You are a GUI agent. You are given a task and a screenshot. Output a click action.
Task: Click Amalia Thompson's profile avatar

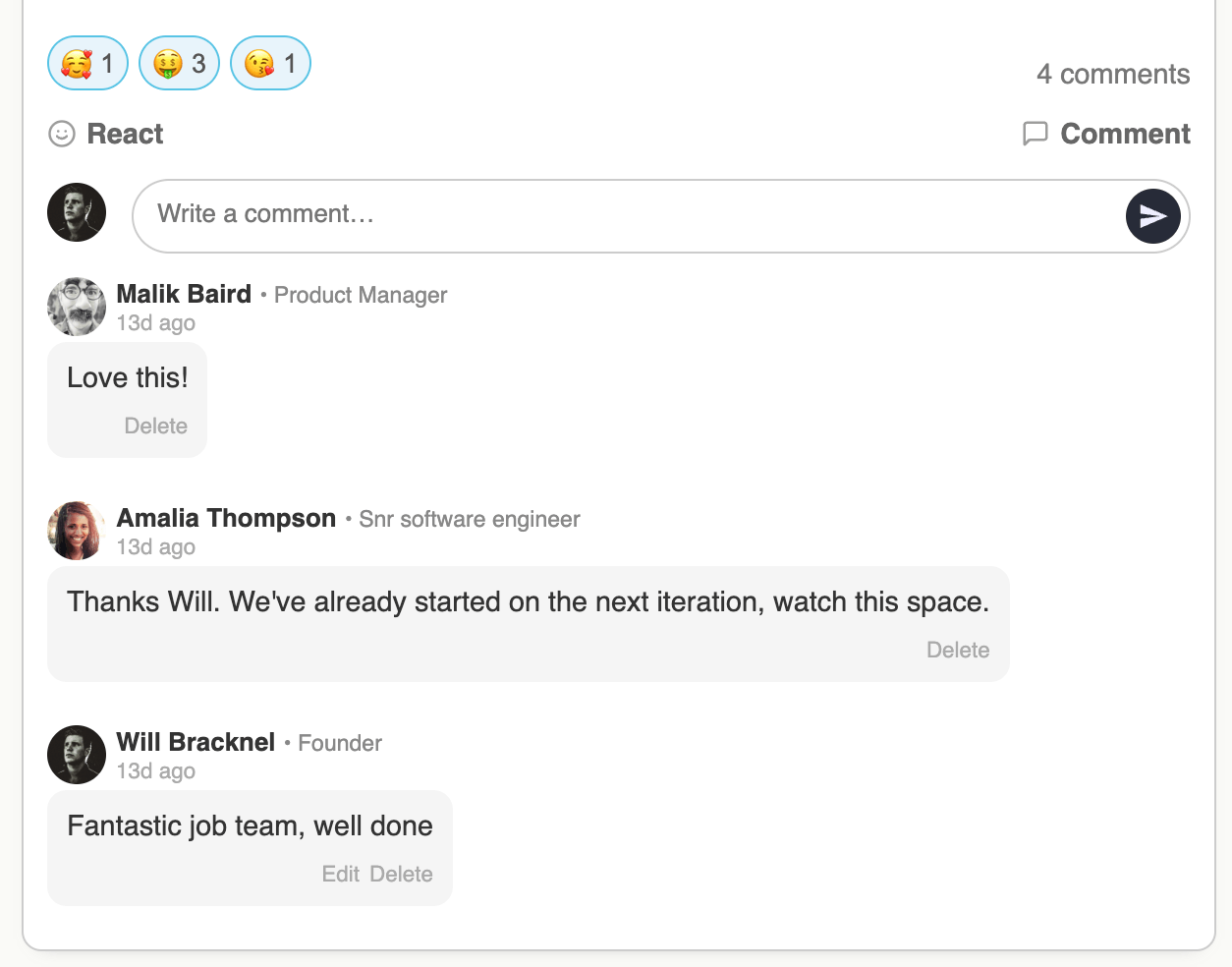coord(77,531)
